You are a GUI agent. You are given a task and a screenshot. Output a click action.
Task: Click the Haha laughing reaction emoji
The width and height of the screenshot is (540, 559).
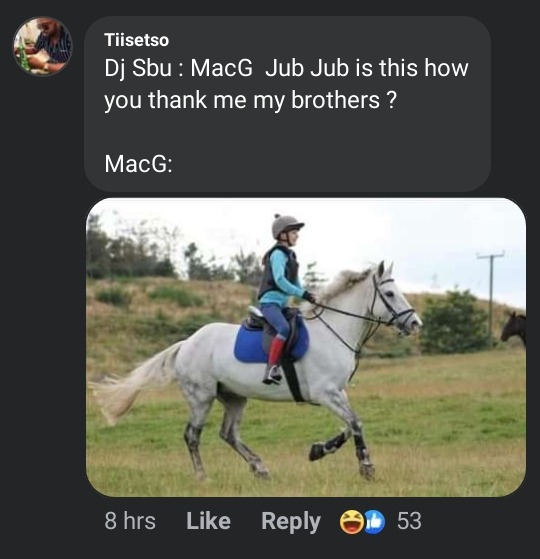click(352, 522)
